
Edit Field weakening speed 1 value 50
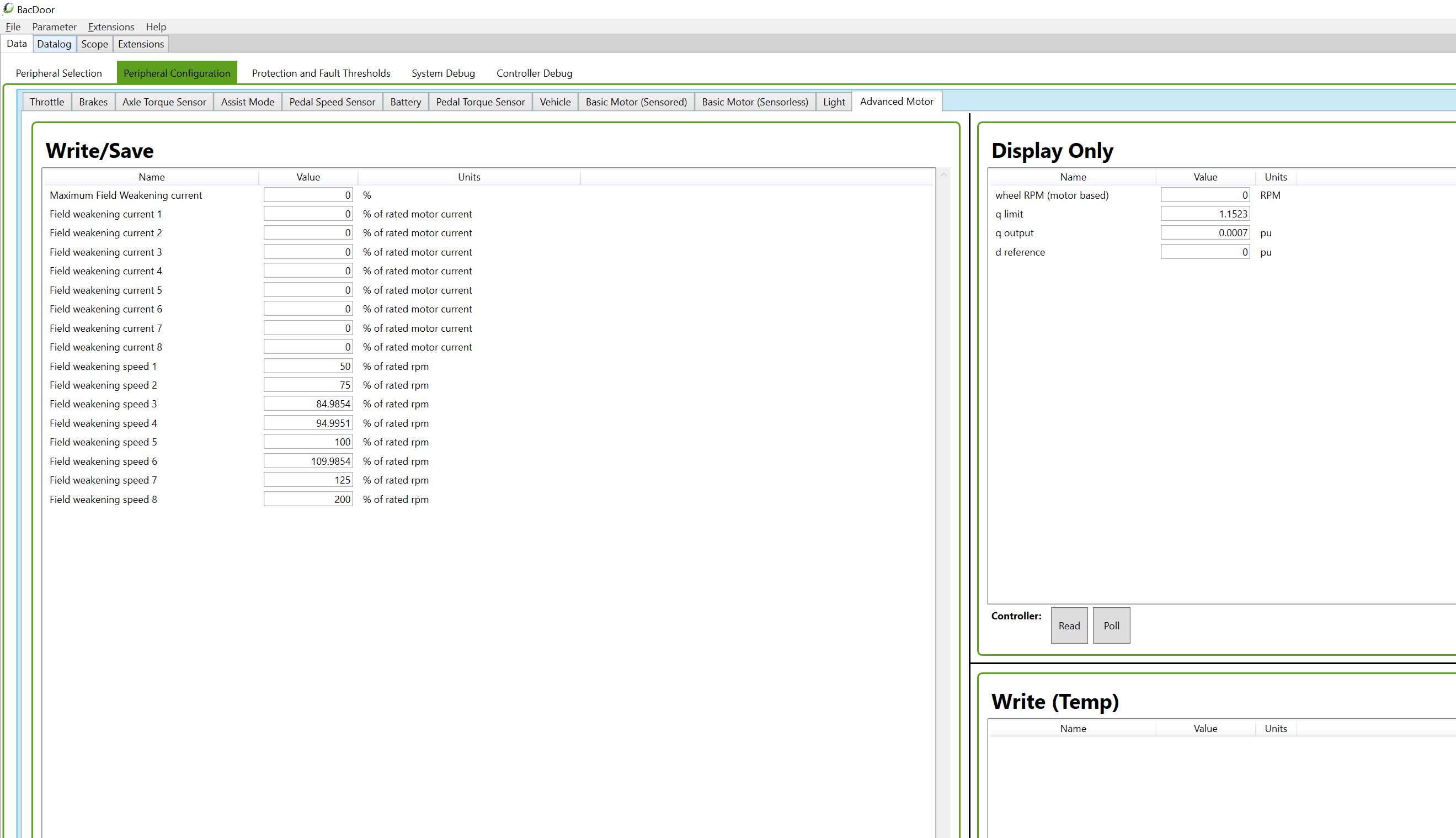click(x=308, y=366)
